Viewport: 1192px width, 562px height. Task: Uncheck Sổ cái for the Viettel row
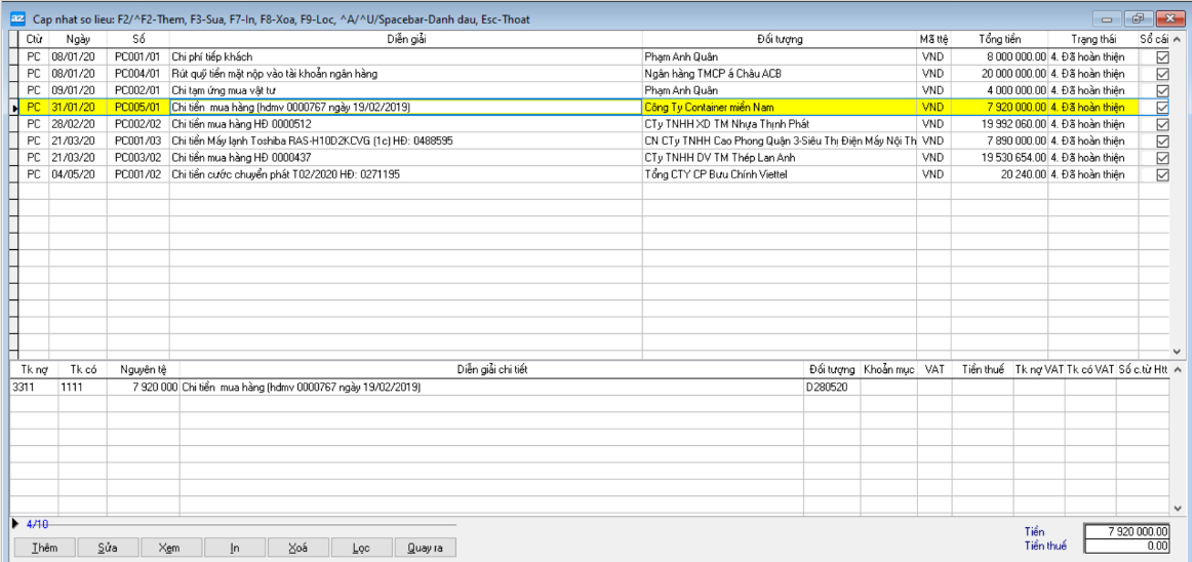tap(1162, 175)
